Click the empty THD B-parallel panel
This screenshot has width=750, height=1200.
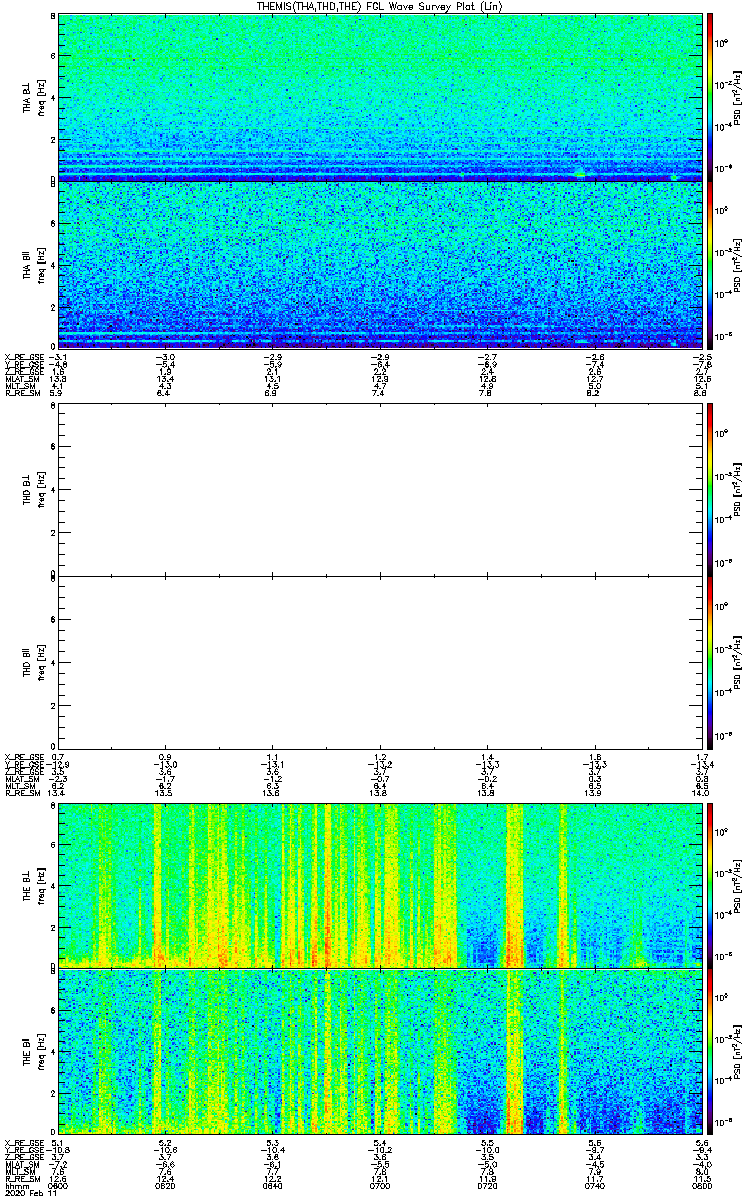pos(378,661)
